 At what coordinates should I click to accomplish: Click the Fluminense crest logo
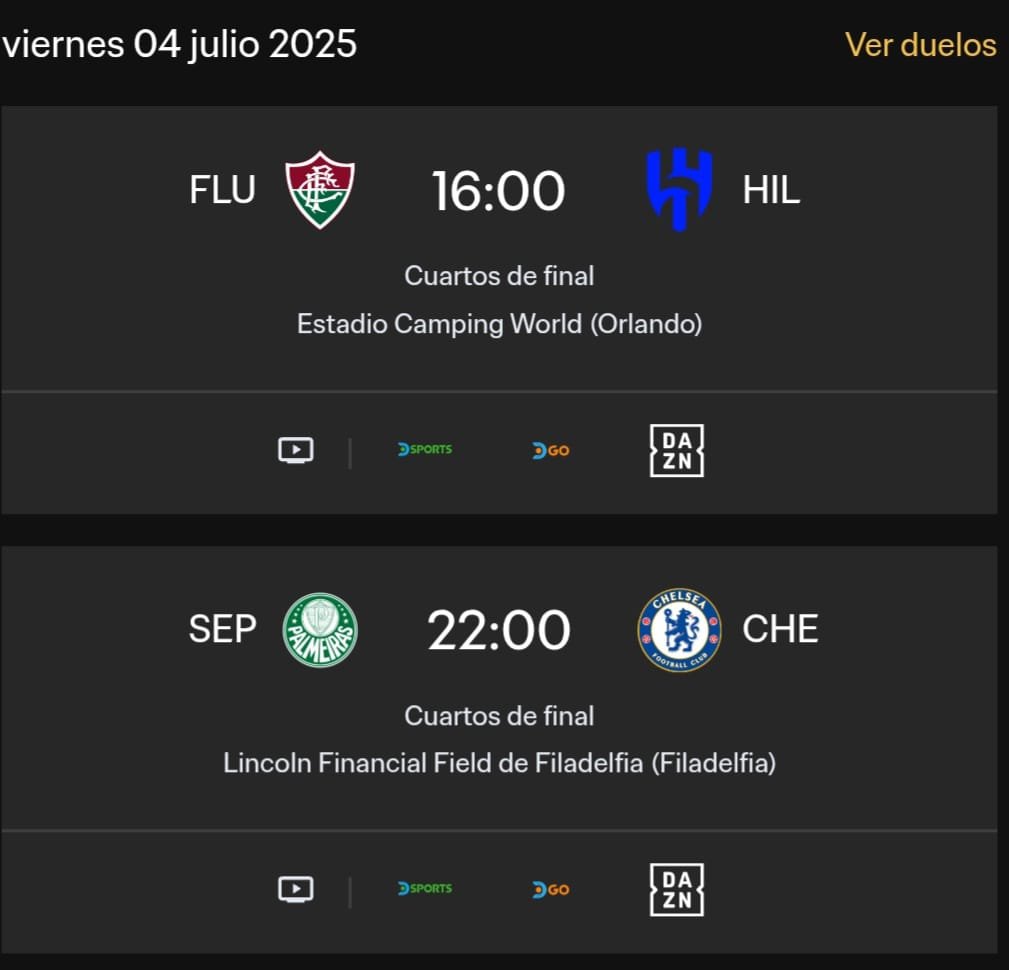point(320,189)
